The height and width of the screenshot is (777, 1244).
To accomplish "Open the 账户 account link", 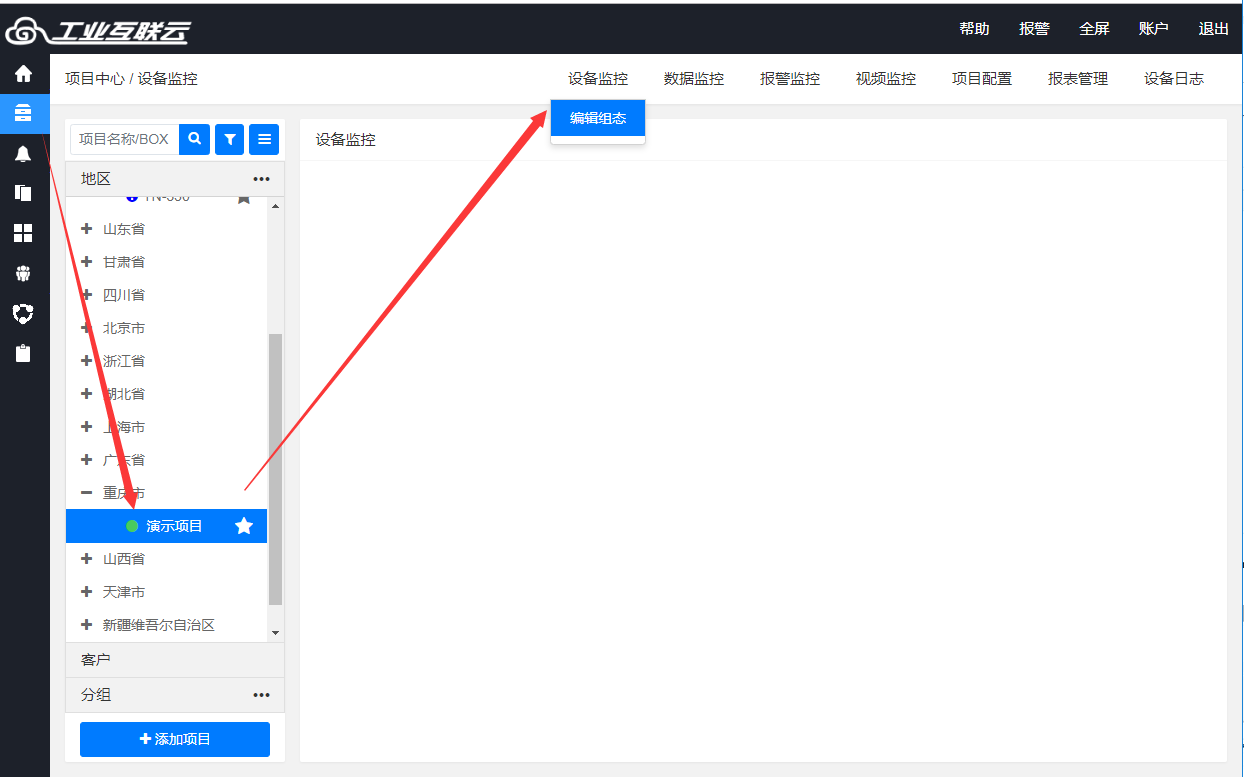I will (1153, 29).
